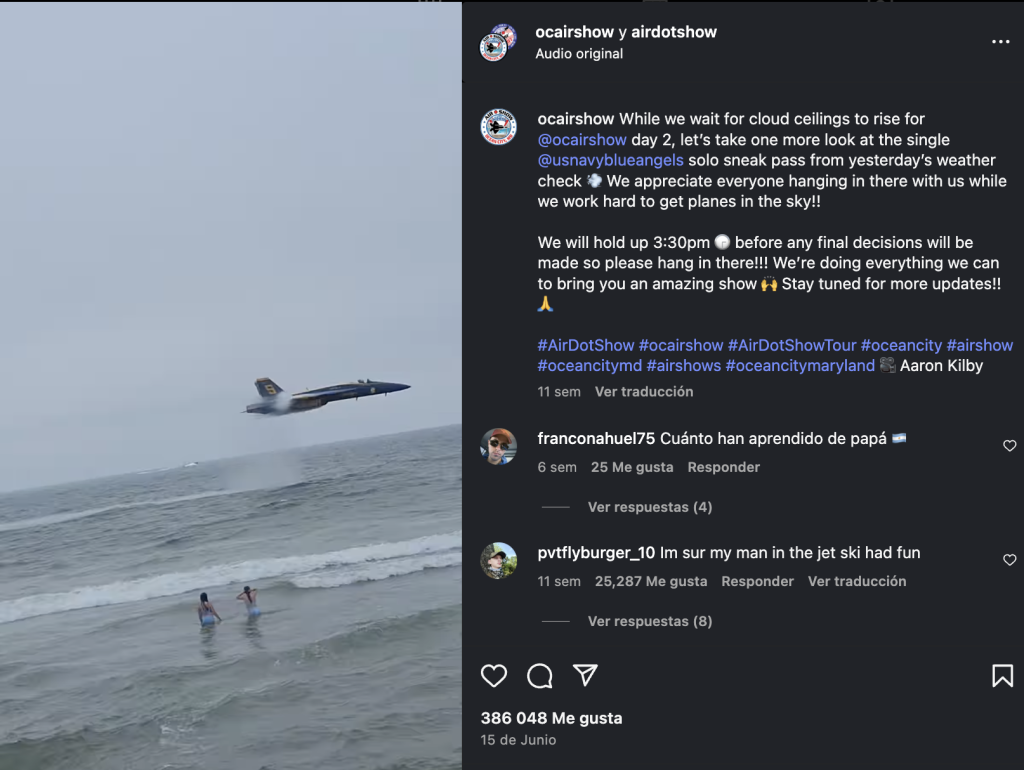Reply to franconahuel75's comment
Viewport: 1024px width, 770px height.
pyautogui.click(x=723, y=467)
